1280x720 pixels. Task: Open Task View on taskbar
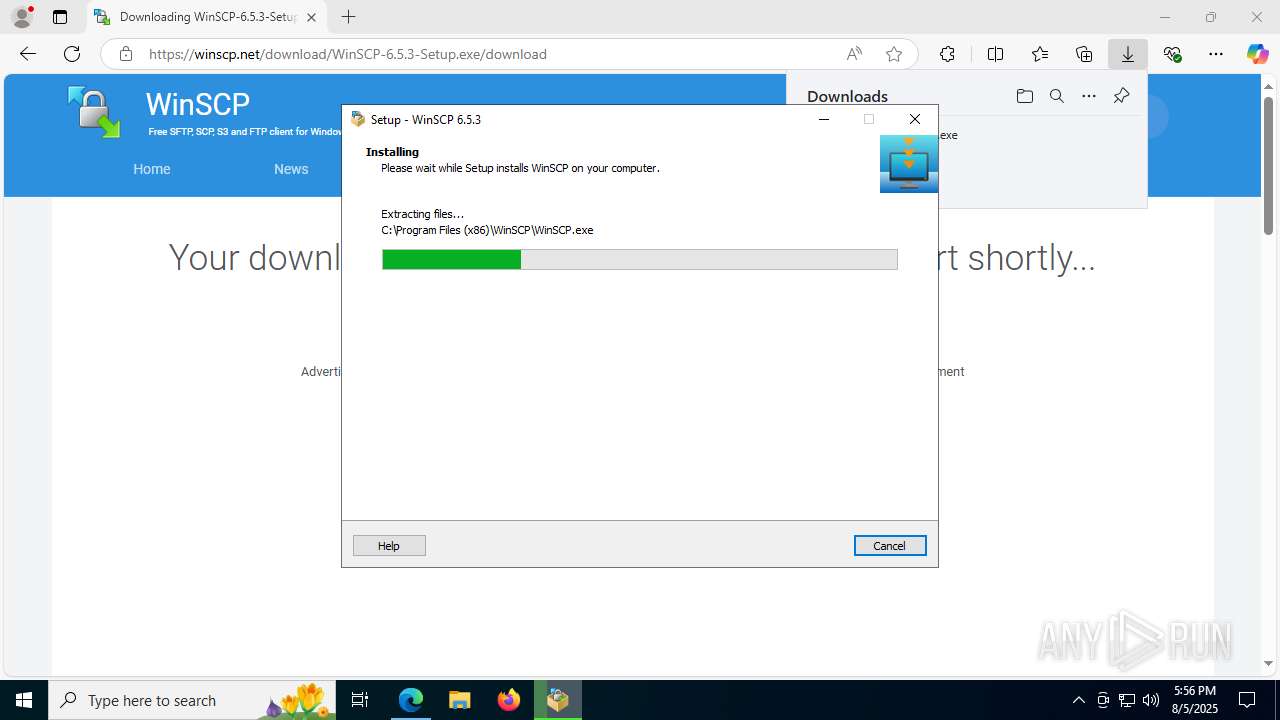[x=361, y=700]
